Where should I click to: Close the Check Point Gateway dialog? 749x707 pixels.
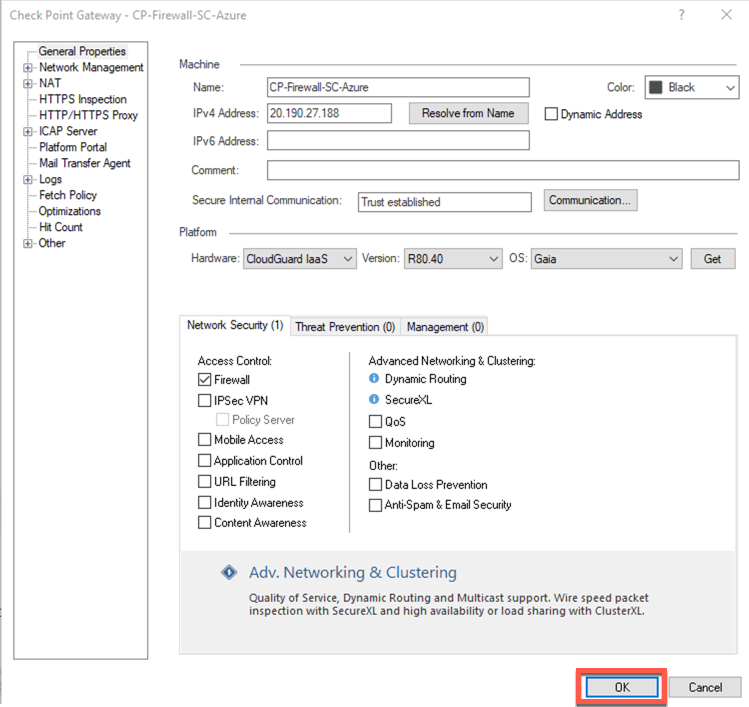(x=727, y=15)
